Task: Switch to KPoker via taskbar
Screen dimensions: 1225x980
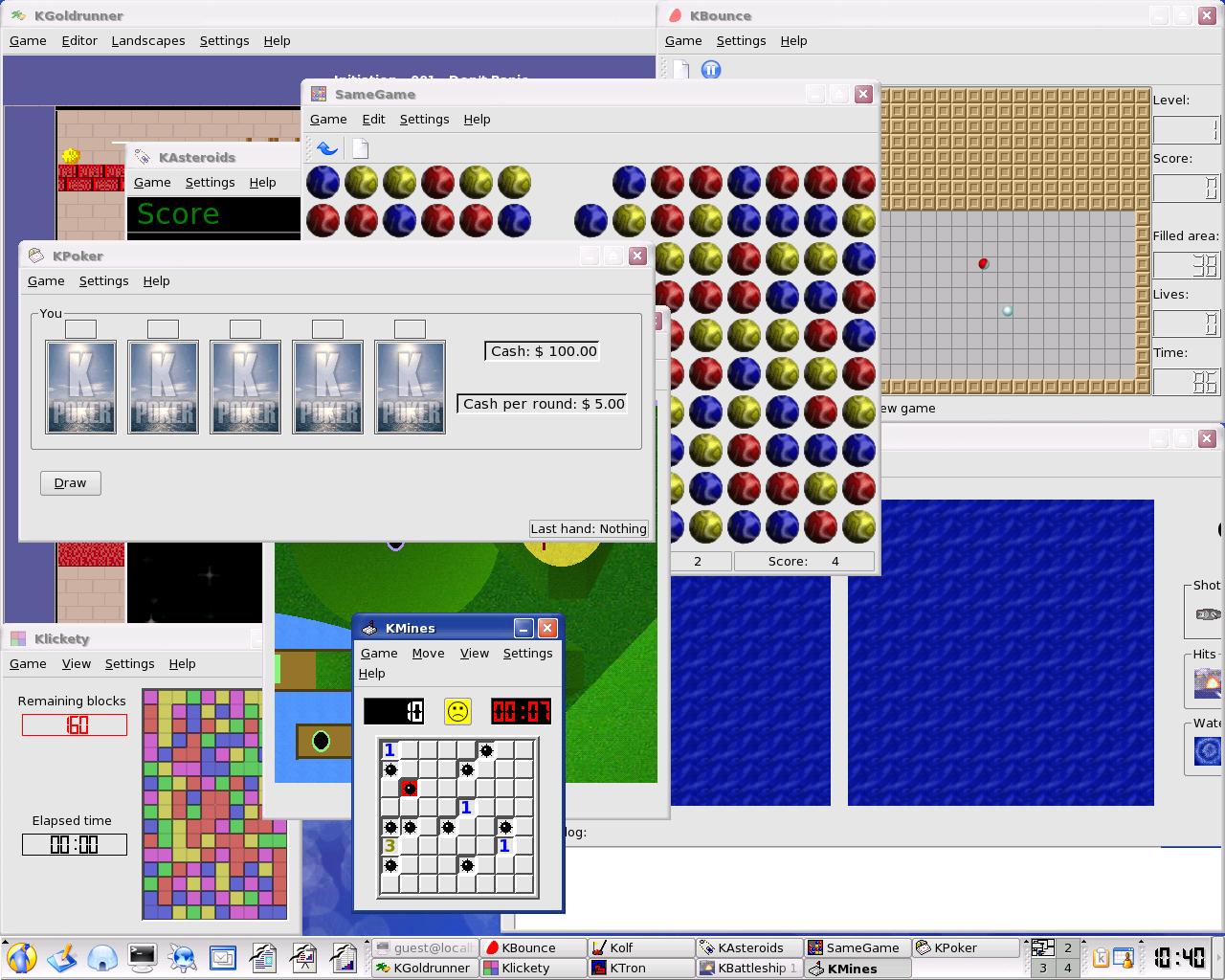Action: (966, 947)
